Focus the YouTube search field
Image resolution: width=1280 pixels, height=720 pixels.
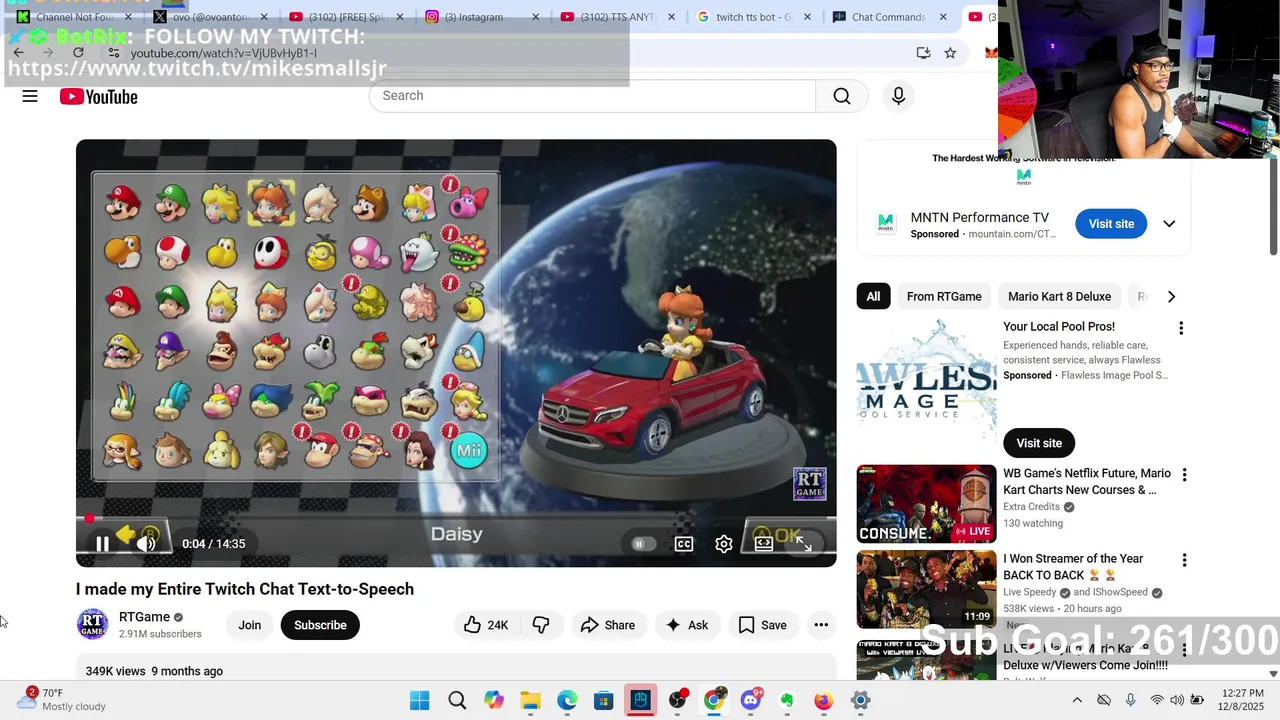[x=592, y=96]
